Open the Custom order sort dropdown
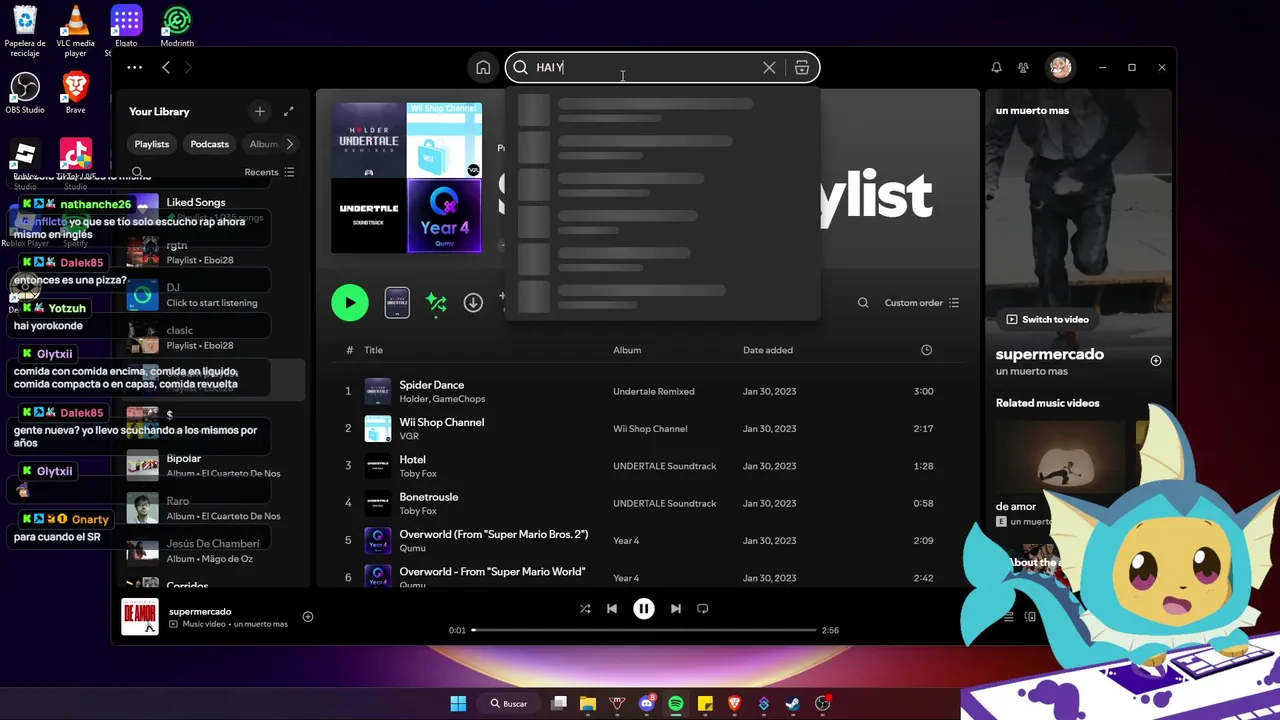This screenshot has height=720, width=1280. pos(922,303)
